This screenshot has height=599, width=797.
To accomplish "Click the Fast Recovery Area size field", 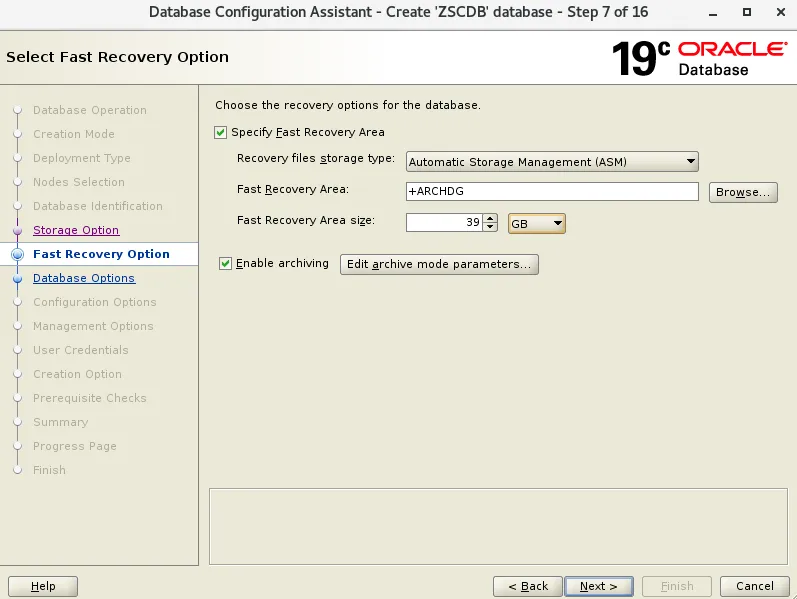I will 444,222.
